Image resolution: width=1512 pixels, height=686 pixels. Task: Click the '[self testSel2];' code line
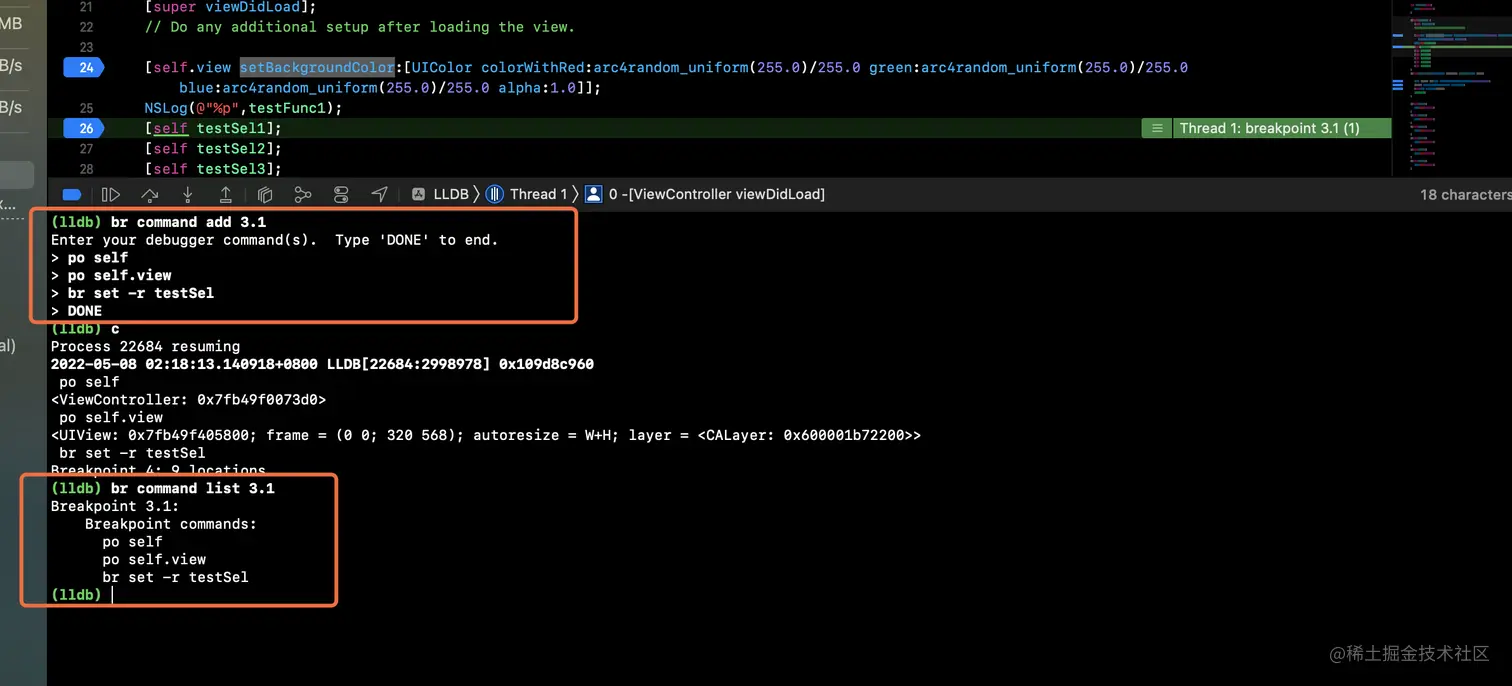213,148
